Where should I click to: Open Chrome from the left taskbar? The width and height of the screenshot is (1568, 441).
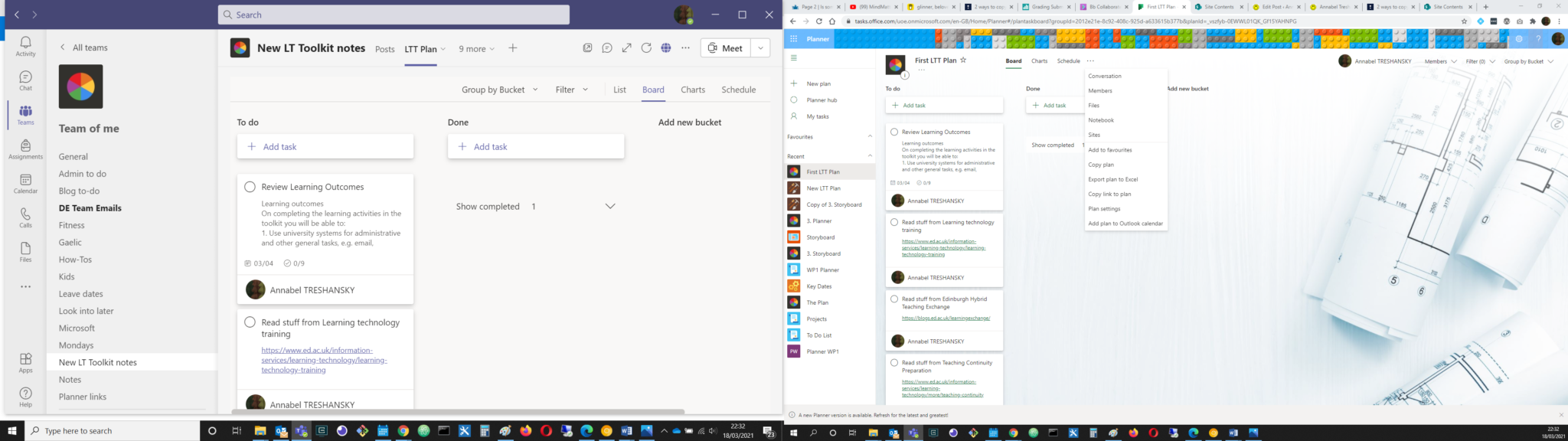tap(403, 431)
